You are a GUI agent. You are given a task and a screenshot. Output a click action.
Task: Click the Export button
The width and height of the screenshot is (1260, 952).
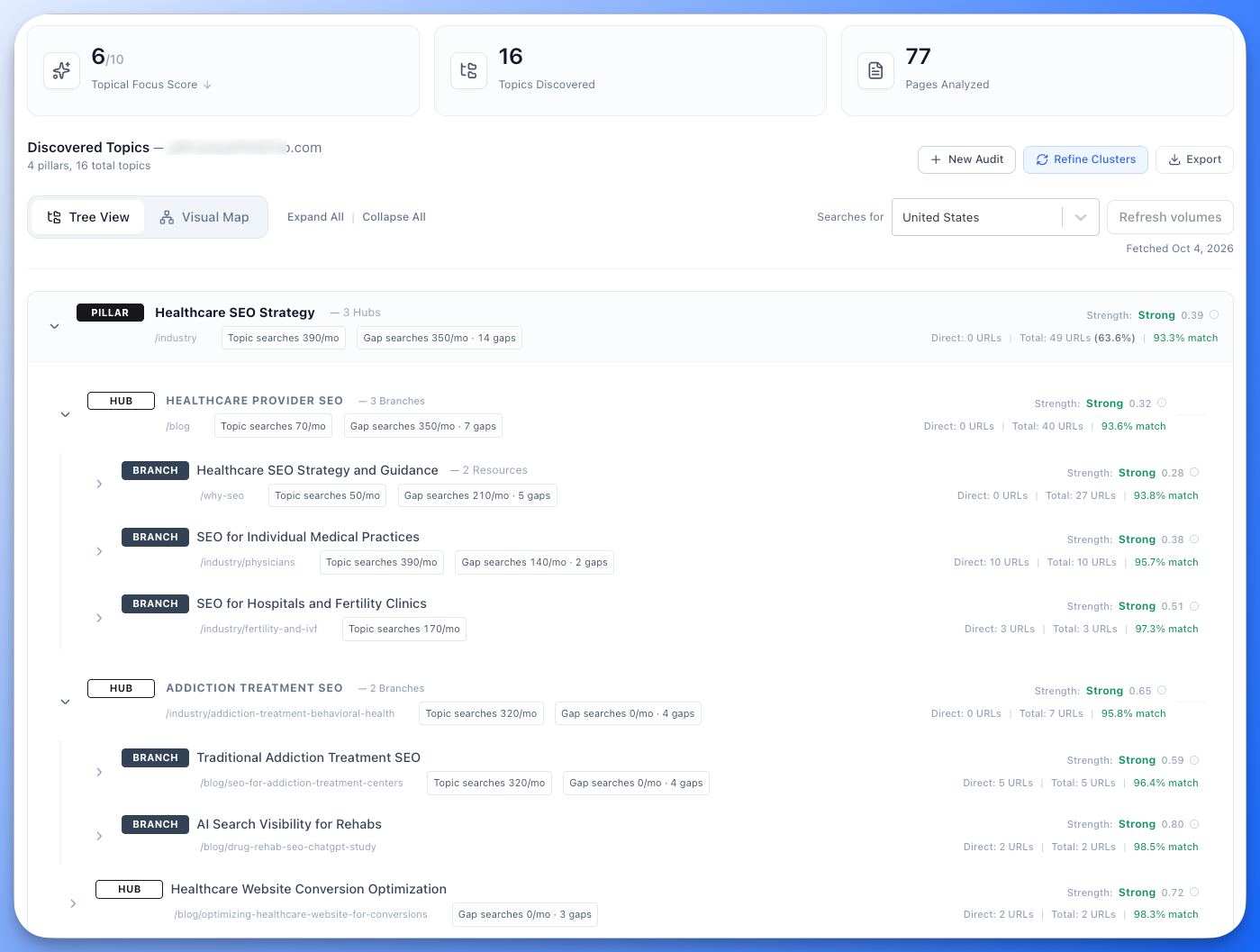click(1194, 159)
